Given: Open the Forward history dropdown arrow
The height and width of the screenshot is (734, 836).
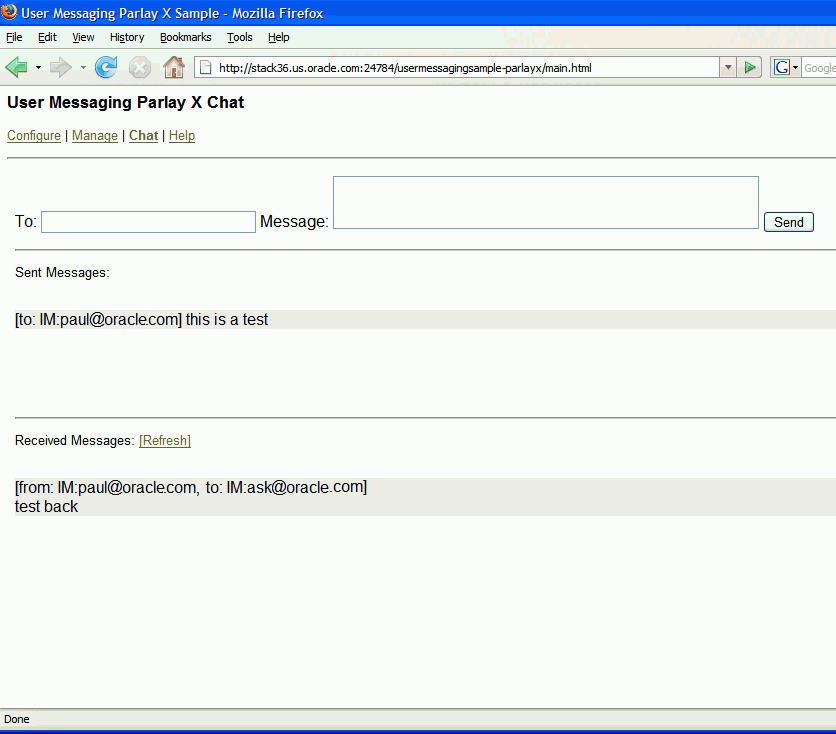Looking at the screenshot, I should click(x=83, y=68).
